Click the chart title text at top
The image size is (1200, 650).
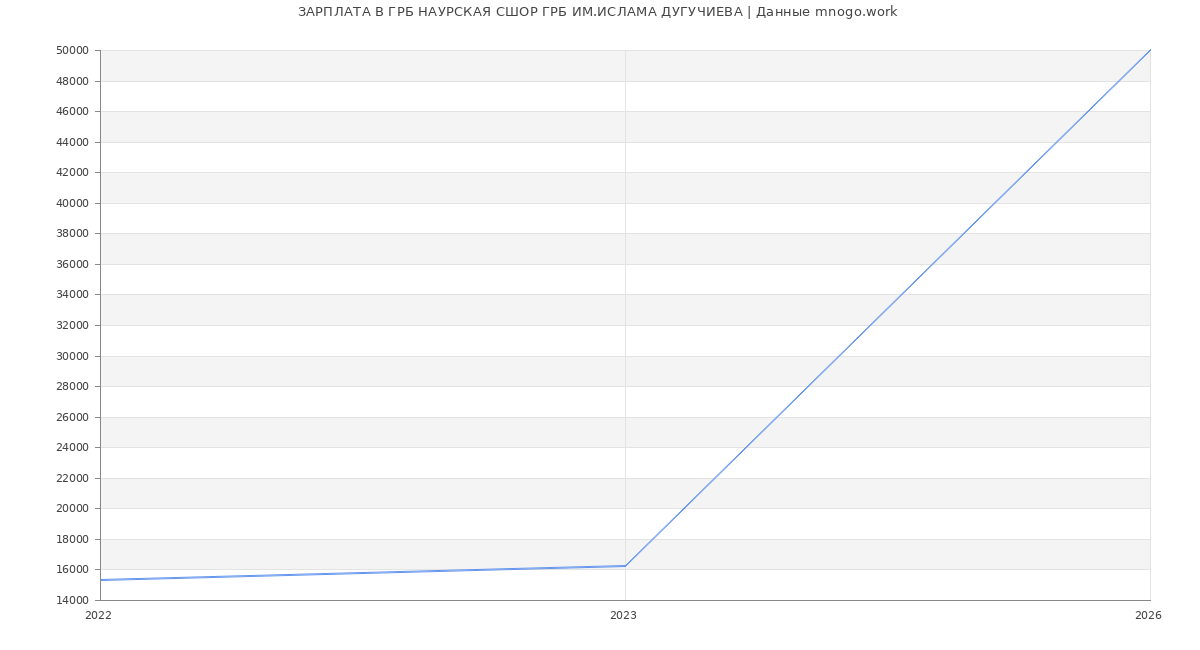coord(597,12)
